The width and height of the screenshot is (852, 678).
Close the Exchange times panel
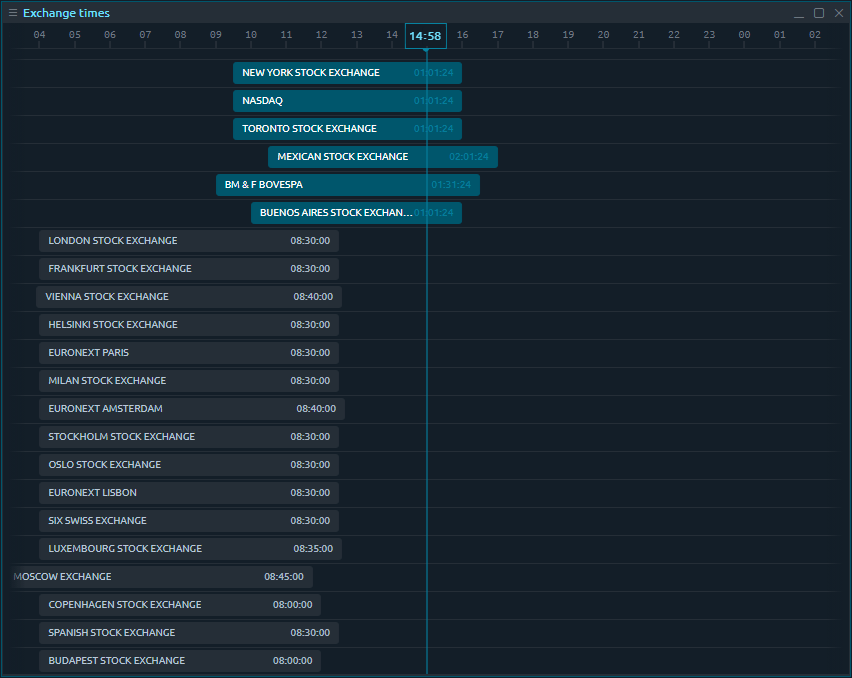tap(838, 13)
